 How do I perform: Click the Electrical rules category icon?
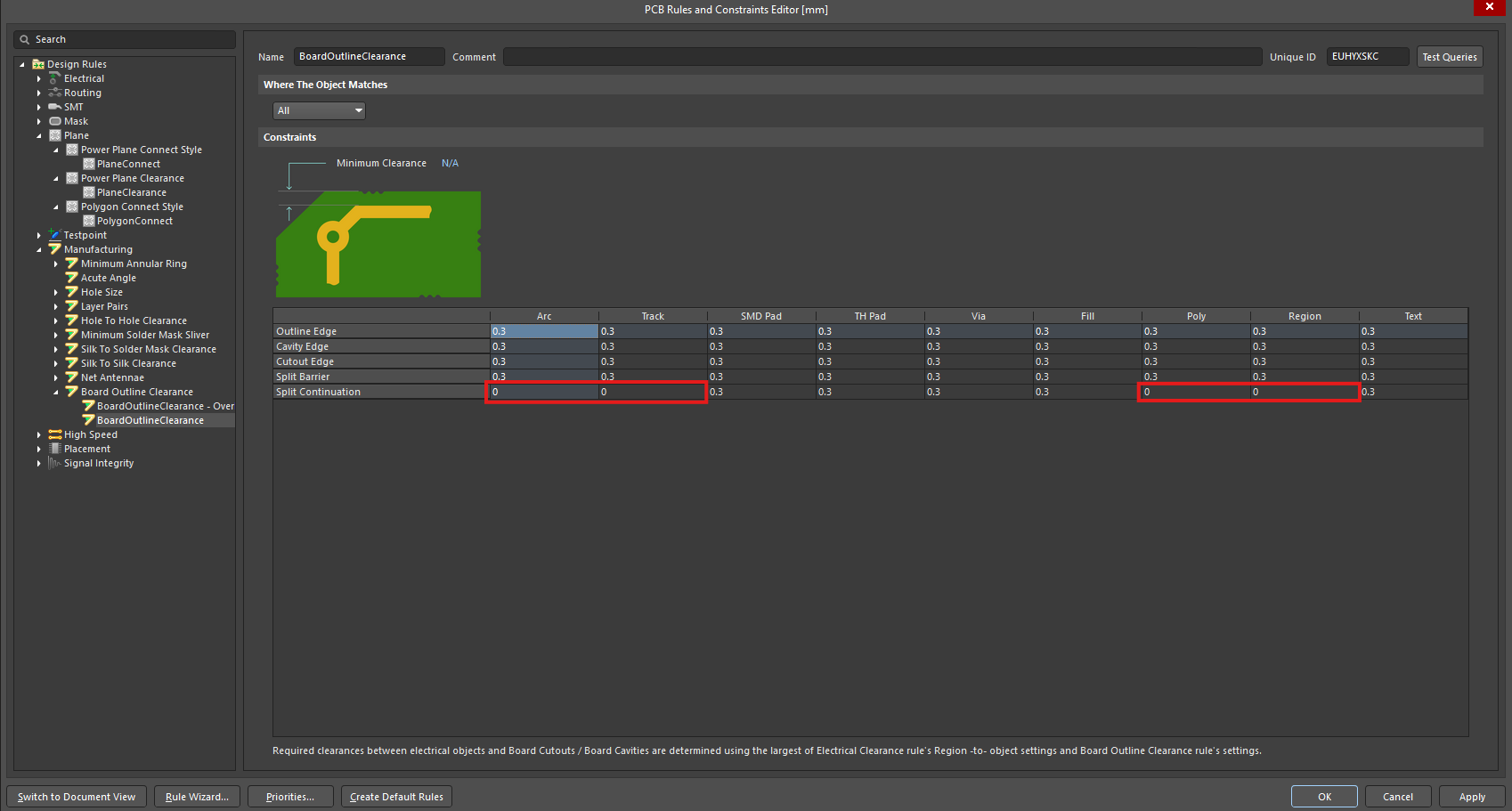click(55, 78)
